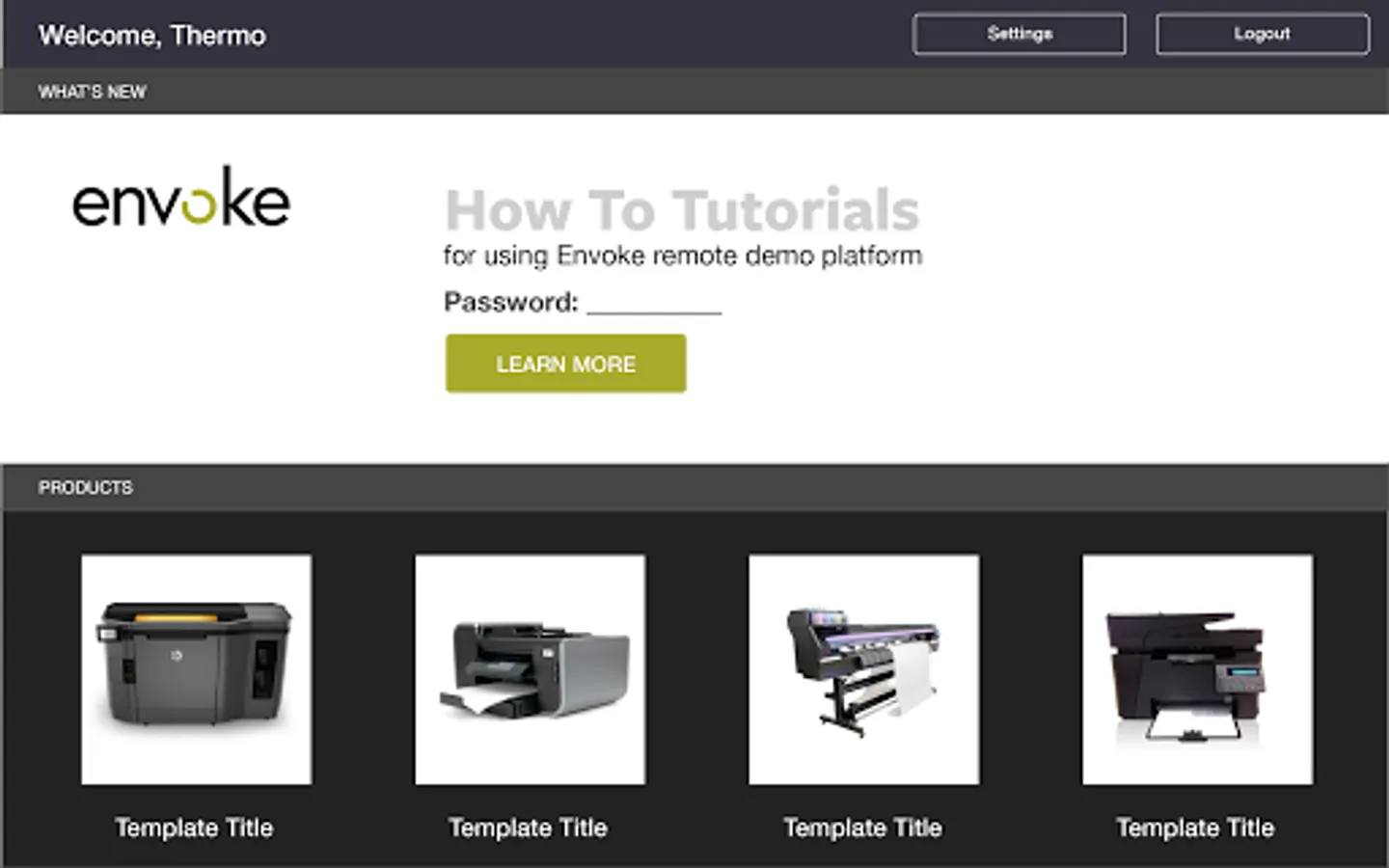Open the wide-format plotter thumbnail
The width and height of the screenshot is (1389, 868).
pos(864,669)
